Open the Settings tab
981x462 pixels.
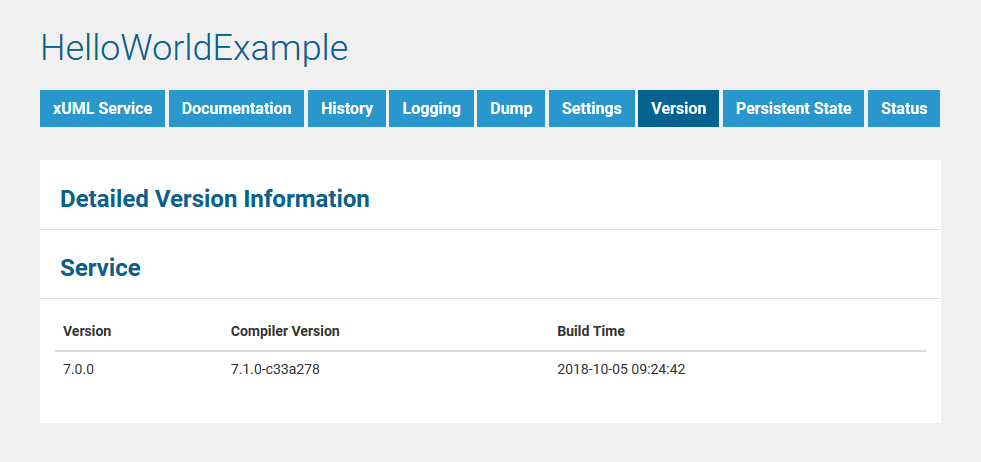pos(591,109)
